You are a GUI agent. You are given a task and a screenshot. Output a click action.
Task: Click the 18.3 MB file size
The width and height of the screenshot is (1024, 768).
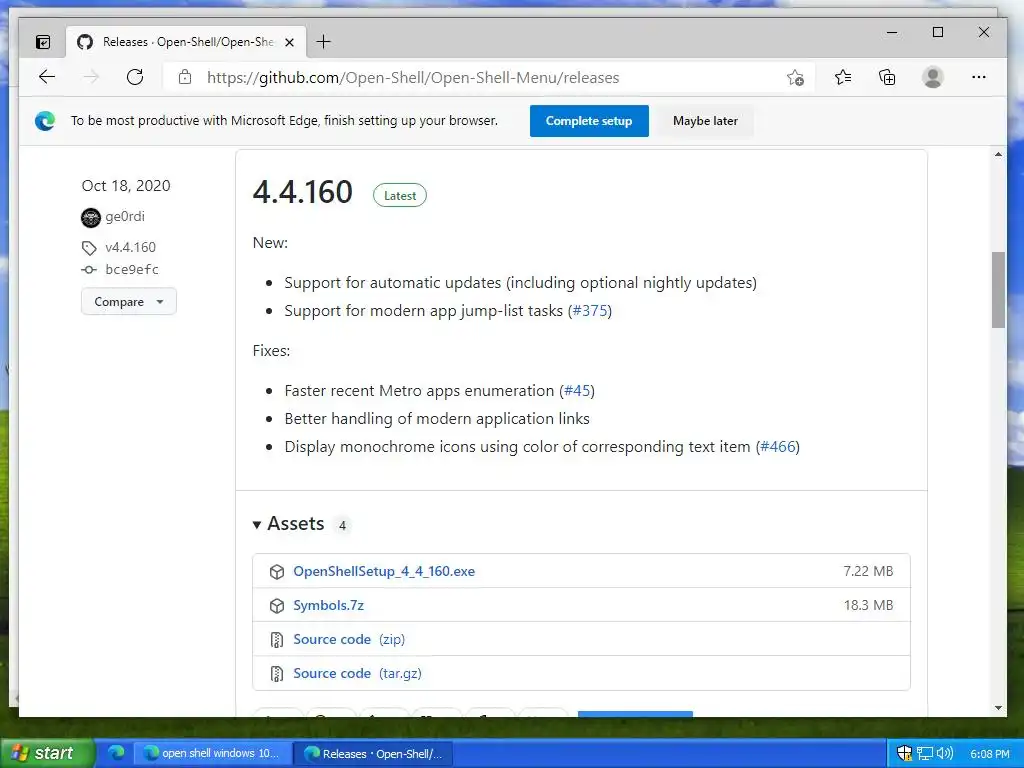click(x=868, y=605)
